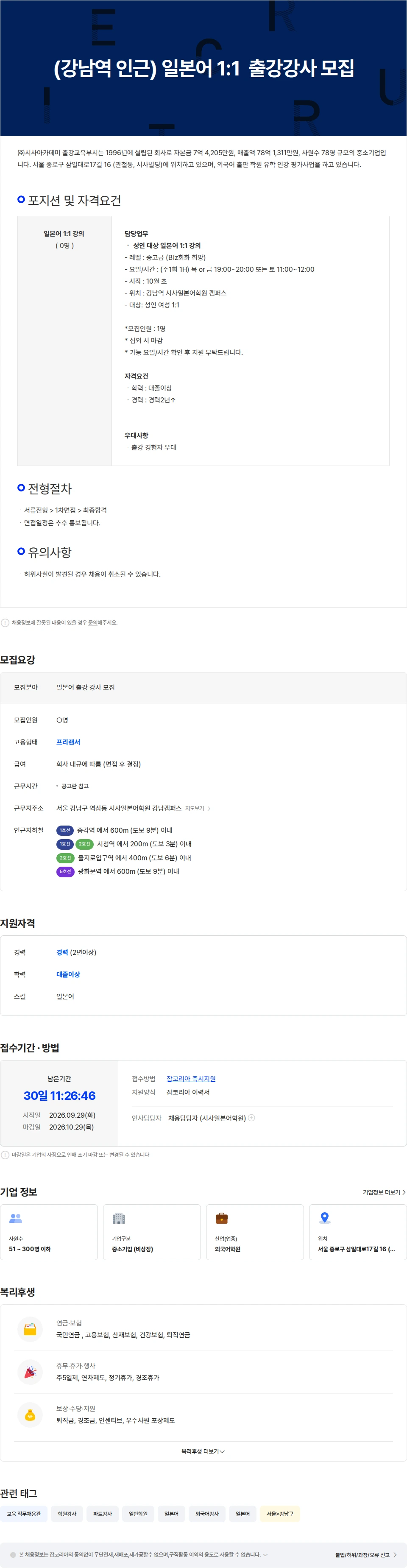Select the 일반학원 tag

pyautogui.click(x=138, y=1514)
